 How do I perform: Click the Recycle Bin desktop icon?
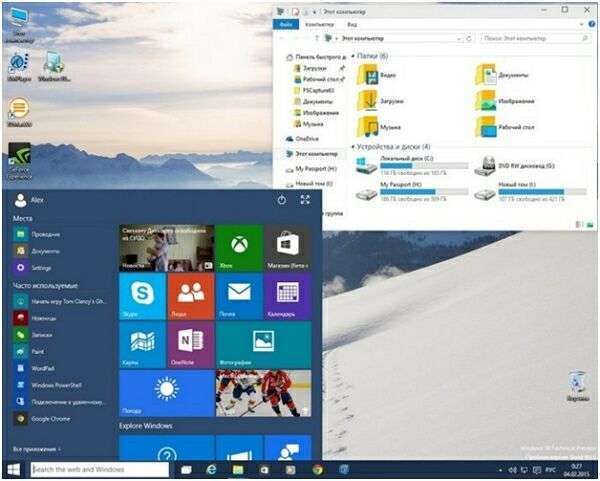point(577,386)
